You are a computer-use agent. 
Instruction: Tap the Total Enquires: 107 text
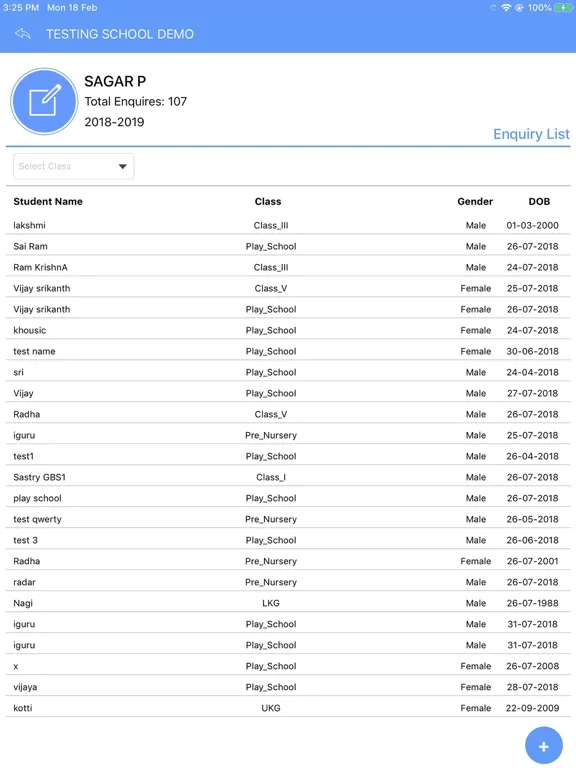[x=136, y=101]
